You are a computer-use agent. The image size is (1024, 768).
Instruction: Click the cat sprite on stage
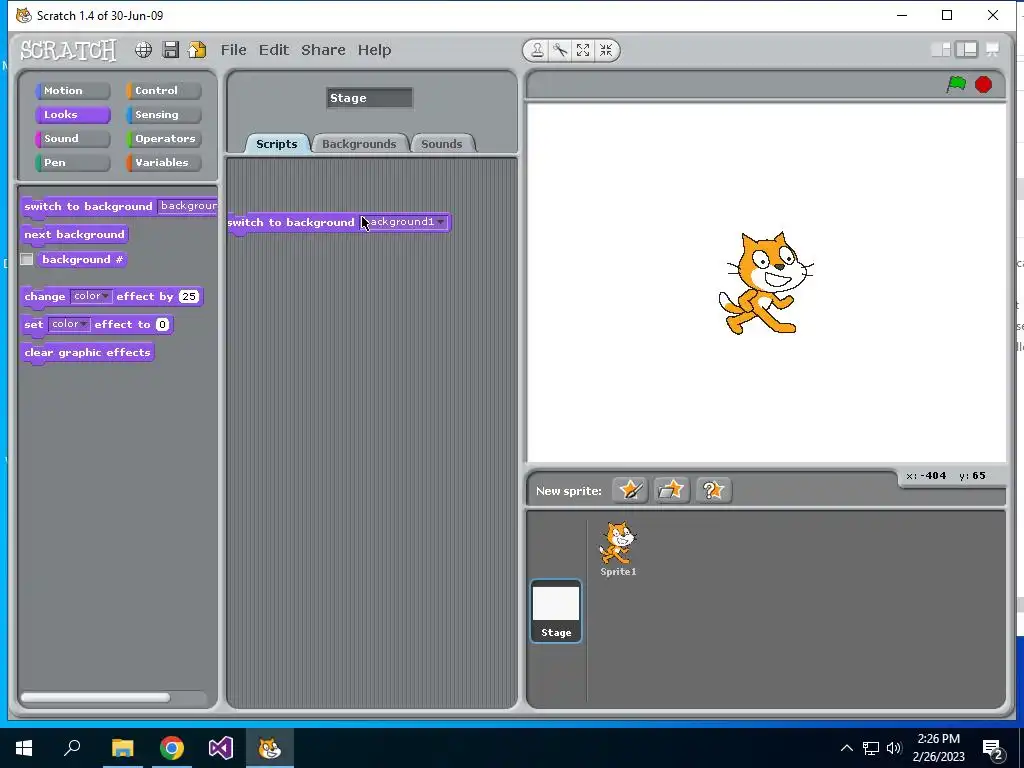(x=765, y=283)
